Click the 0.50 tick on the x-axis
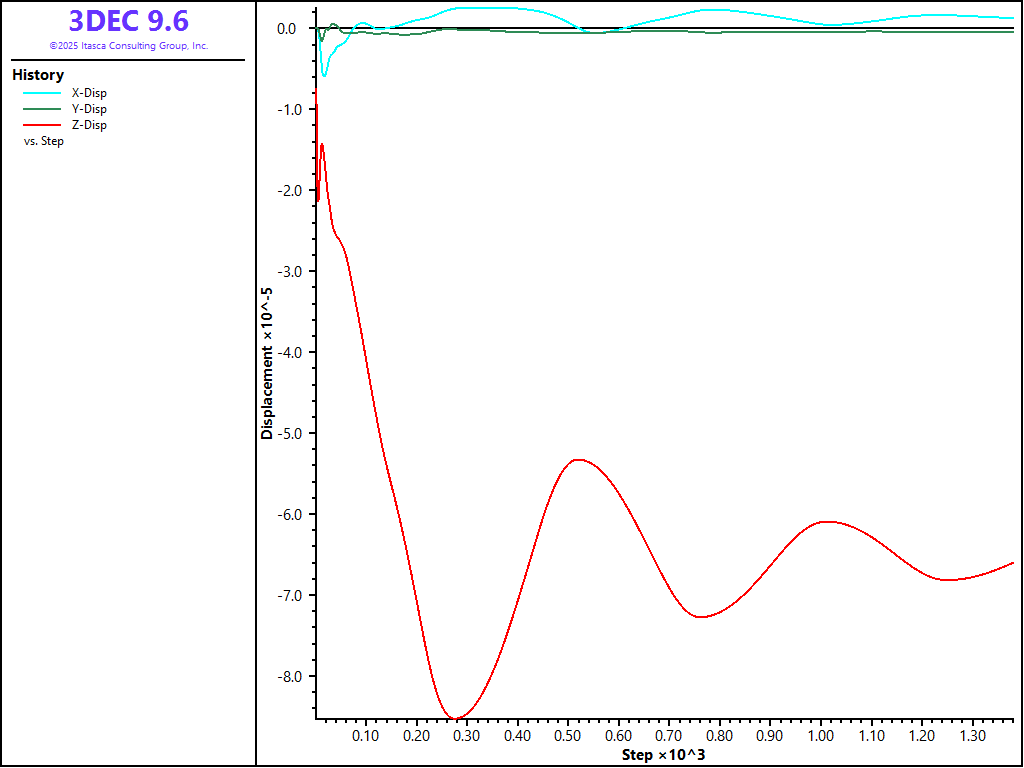 point(568,736)
